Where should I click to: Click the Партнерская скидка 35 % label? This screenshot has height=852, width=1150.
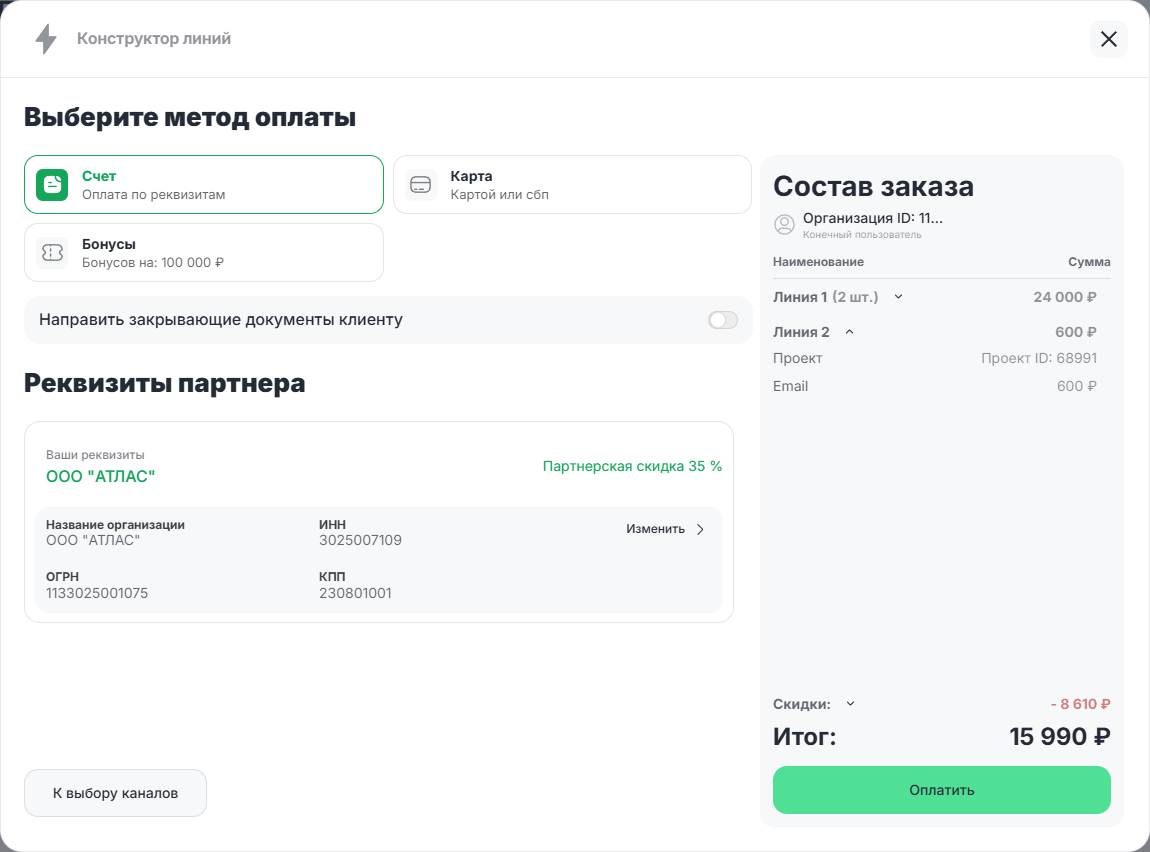[632, 466]
